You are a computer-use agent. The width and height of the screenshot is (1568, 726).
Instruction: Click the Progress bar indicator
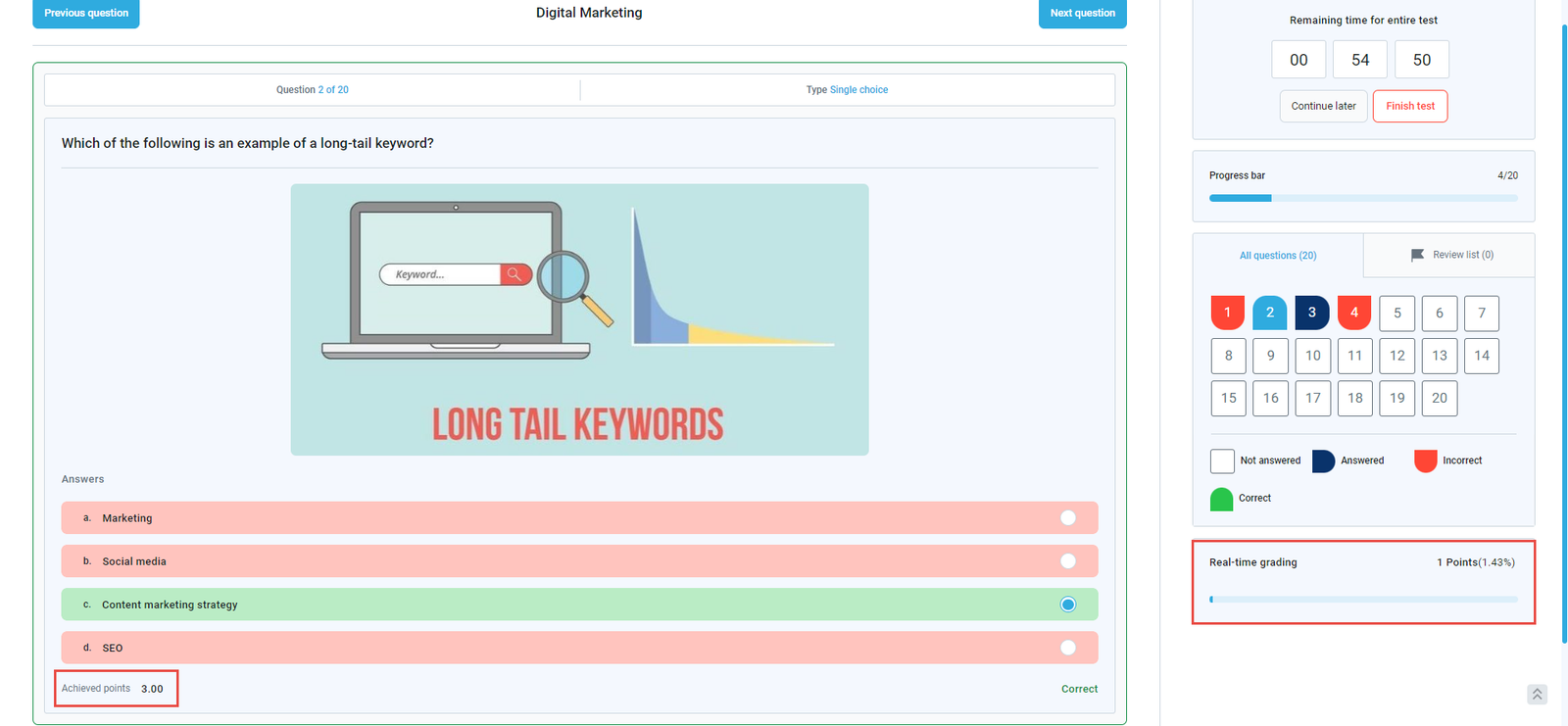pyautogui.click(x=1362, y=198)
